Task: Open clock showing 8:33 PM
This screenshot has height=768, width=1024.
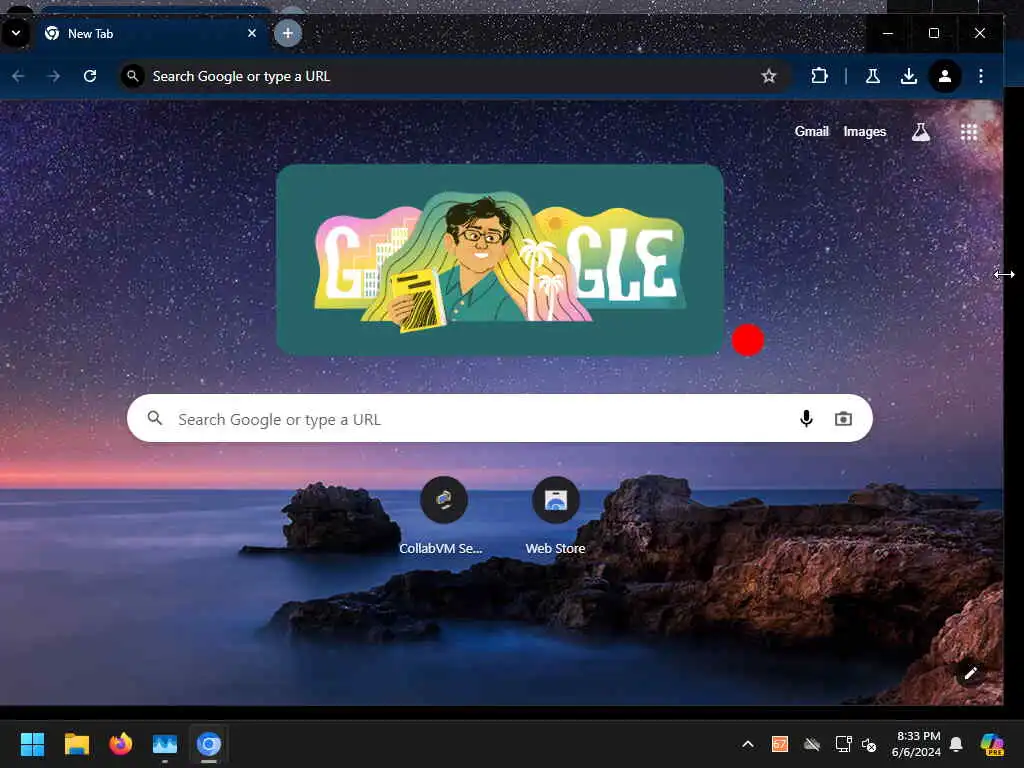Action: pos(917,744)
